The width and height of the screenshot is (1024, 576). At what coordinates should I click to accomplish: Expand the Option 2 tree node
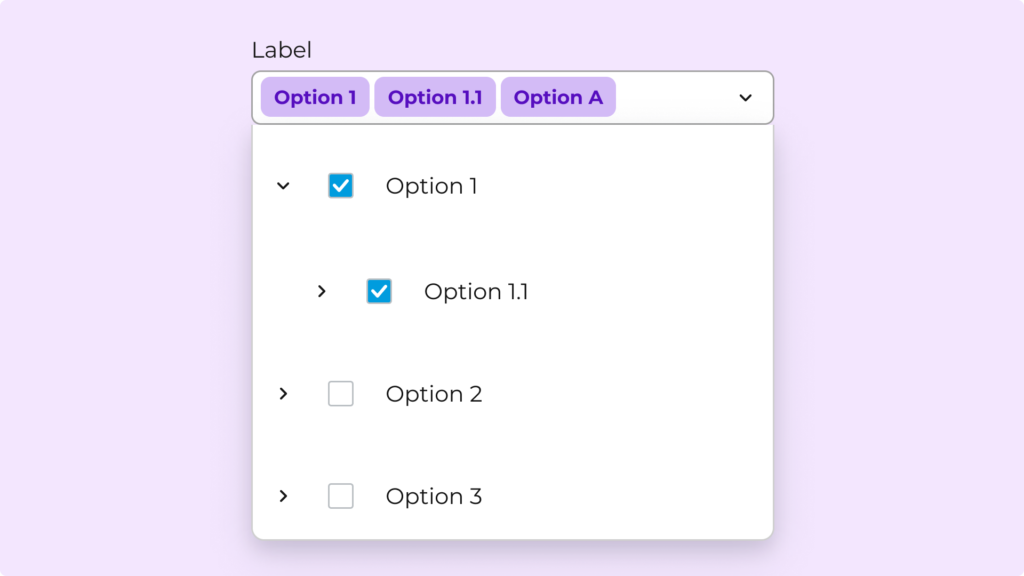(283, 394)
